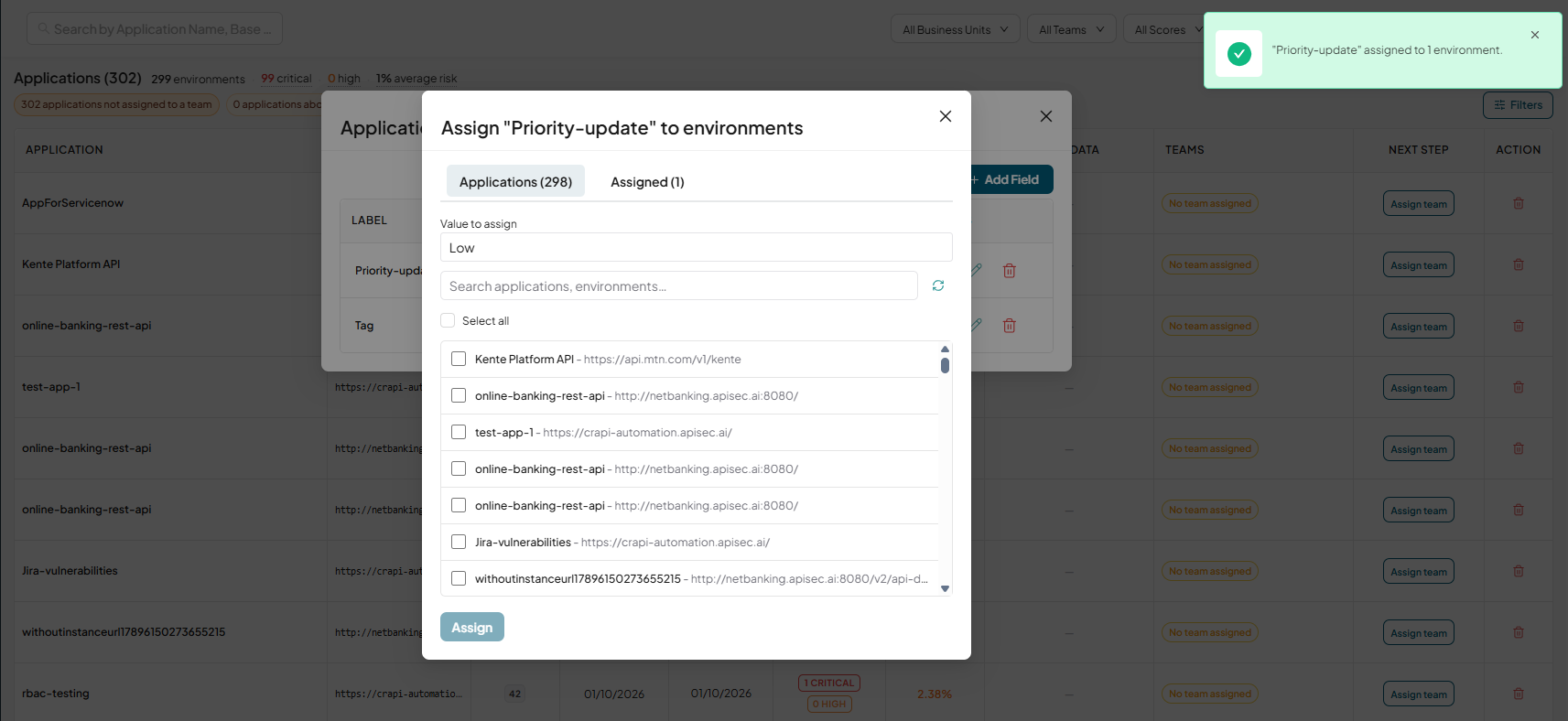This screenshot has height=721, width=1568.
Task: Delete the rbac-testing application row
Action: click(1519, 694)
